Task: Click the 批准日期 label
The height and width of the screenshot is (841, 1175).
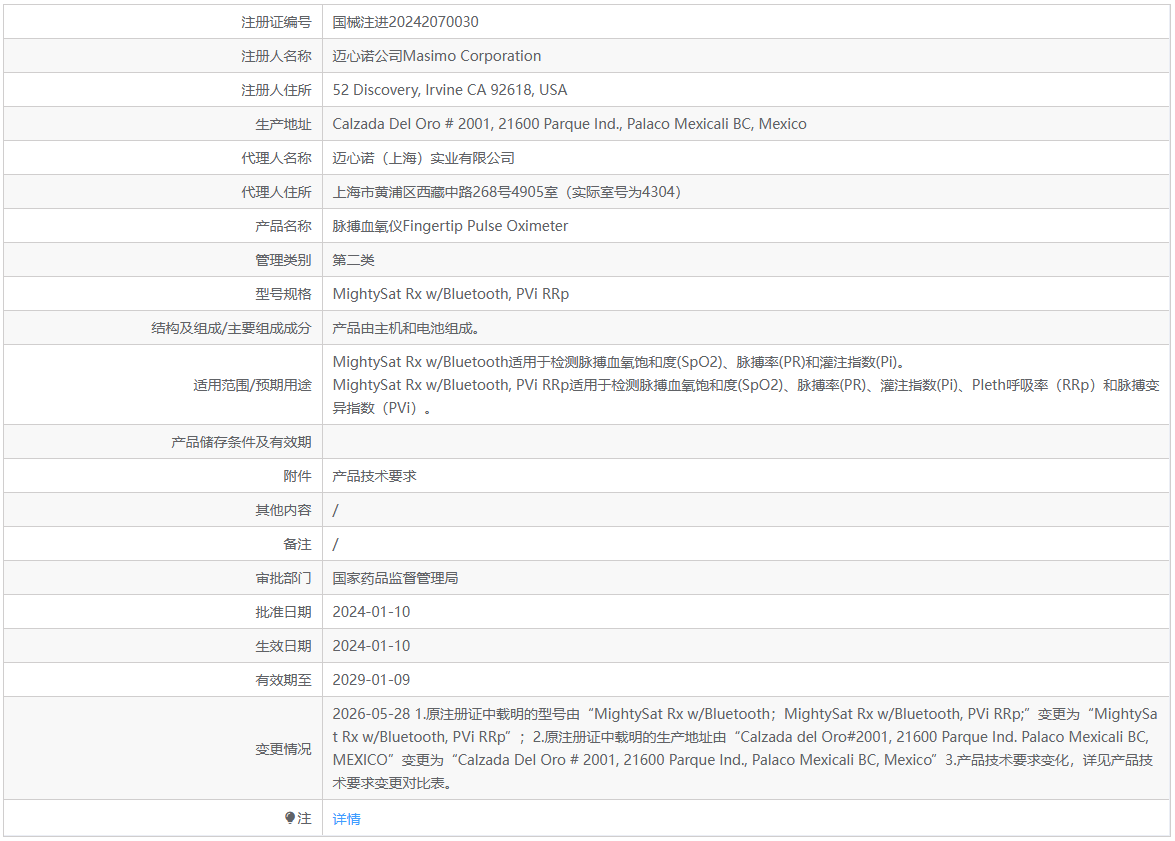Action: point(283,612)
